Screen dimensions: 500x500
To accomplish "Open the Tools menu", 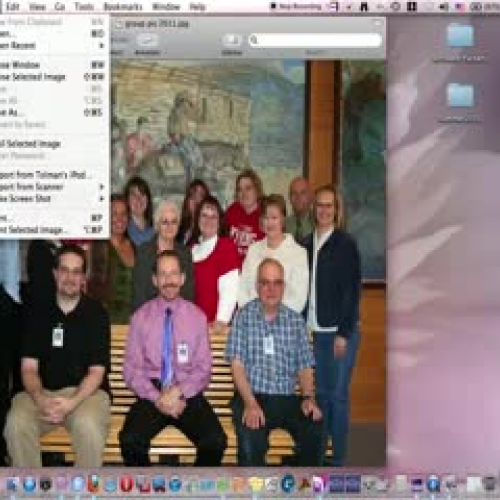I will tap(84, 6).
